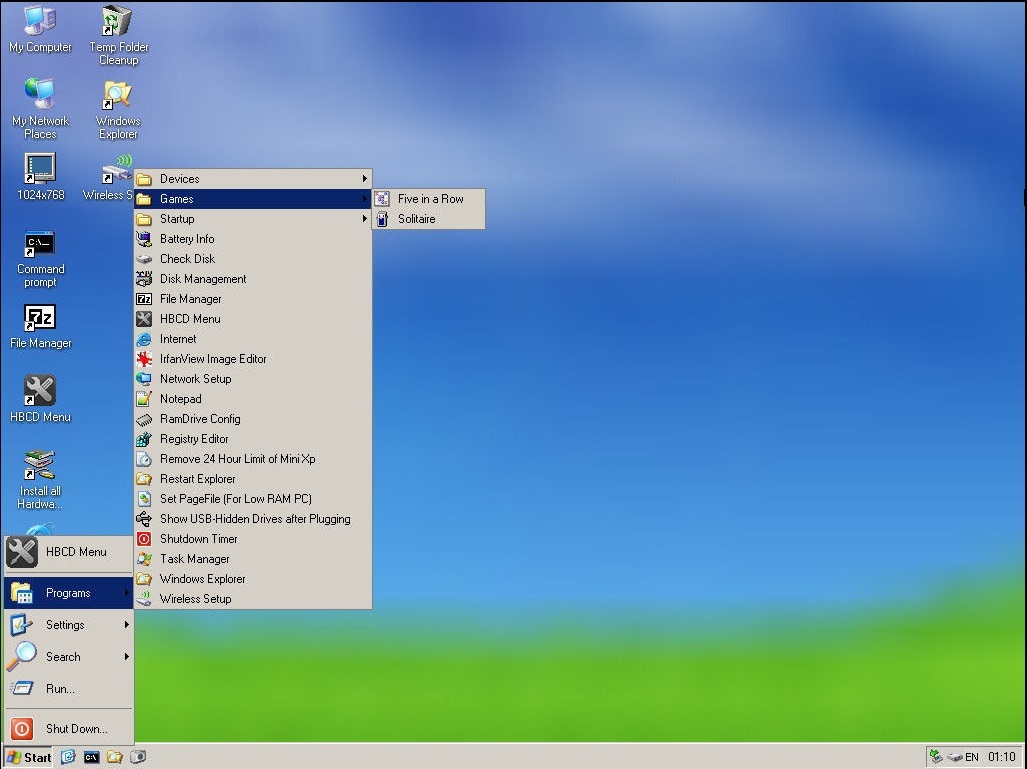Open Wireless Setup menu entry
Screen dimensions: 1027x769
coord(253,599)
